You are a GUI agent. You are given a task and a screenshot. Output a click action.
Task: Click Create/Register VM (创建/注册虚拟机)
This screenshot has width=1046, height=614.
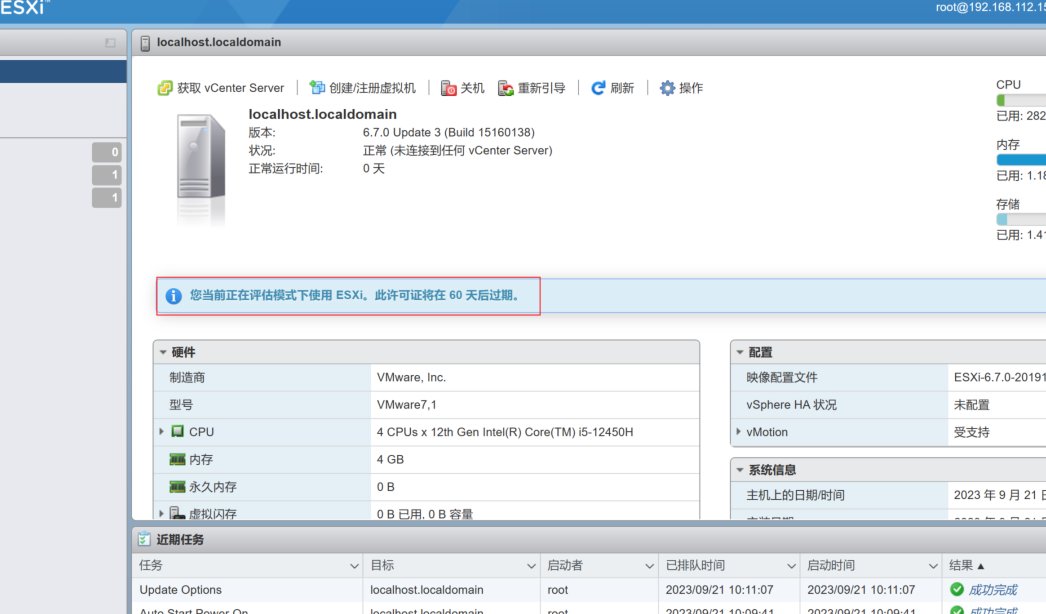pos(363,87)
